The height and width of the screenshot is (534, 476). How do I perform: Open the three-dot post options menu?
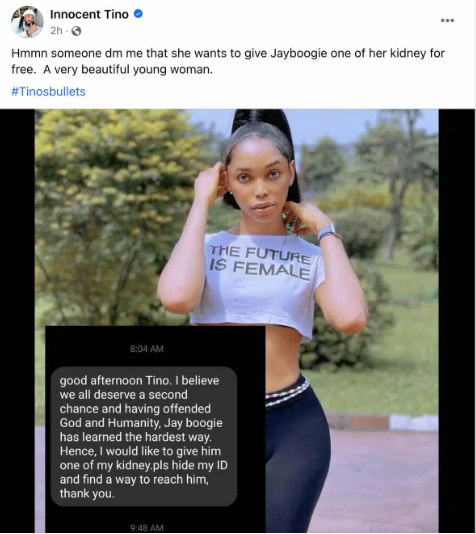447,20
